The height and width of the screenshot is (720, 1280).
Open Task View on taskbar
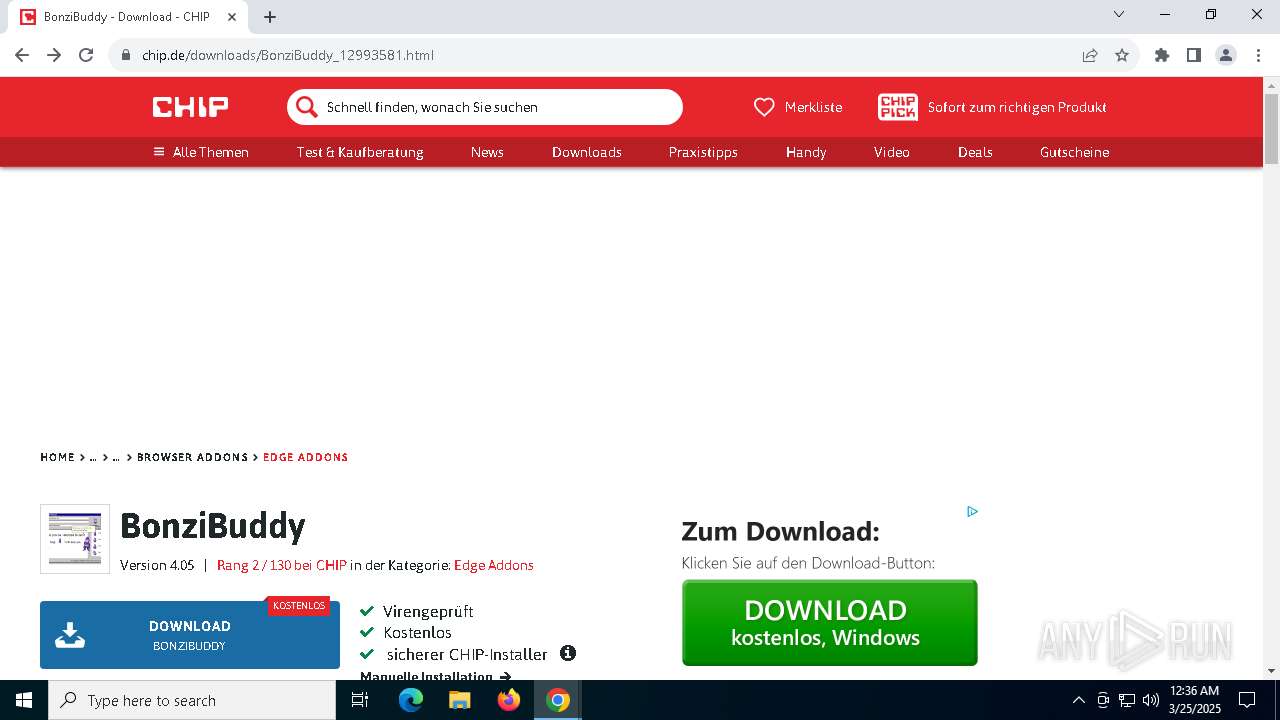pyautogui.click(x=360, y=700)
